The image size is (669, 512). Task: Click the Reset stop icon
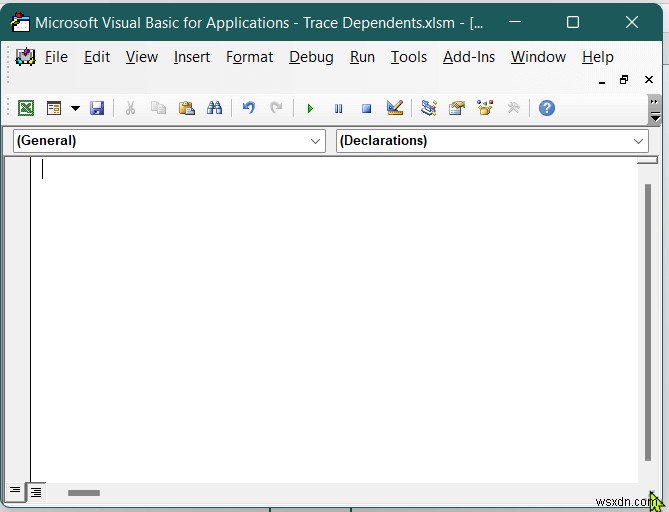366,108
